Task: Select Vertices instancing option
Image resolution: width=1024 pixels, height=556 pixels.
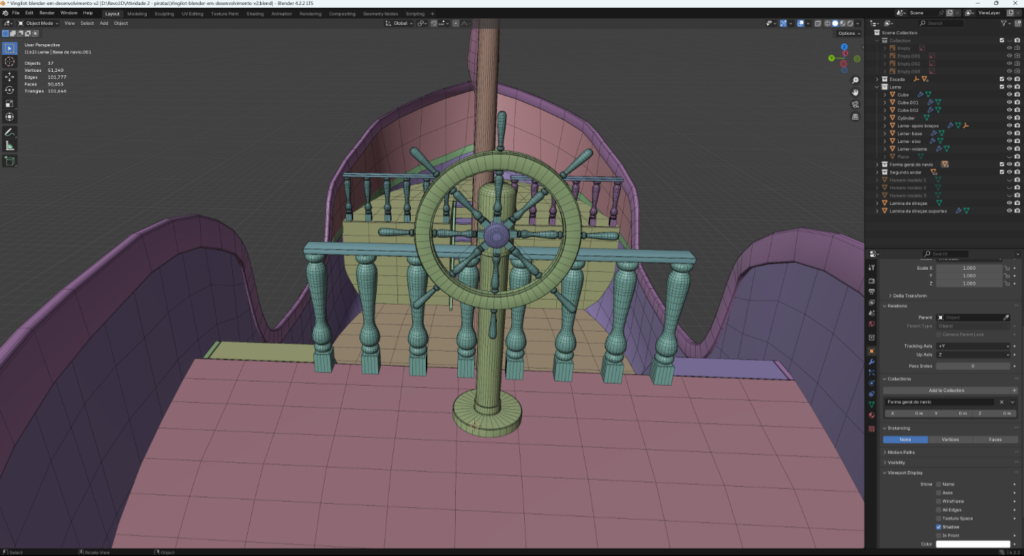Action: click(949, 439)
